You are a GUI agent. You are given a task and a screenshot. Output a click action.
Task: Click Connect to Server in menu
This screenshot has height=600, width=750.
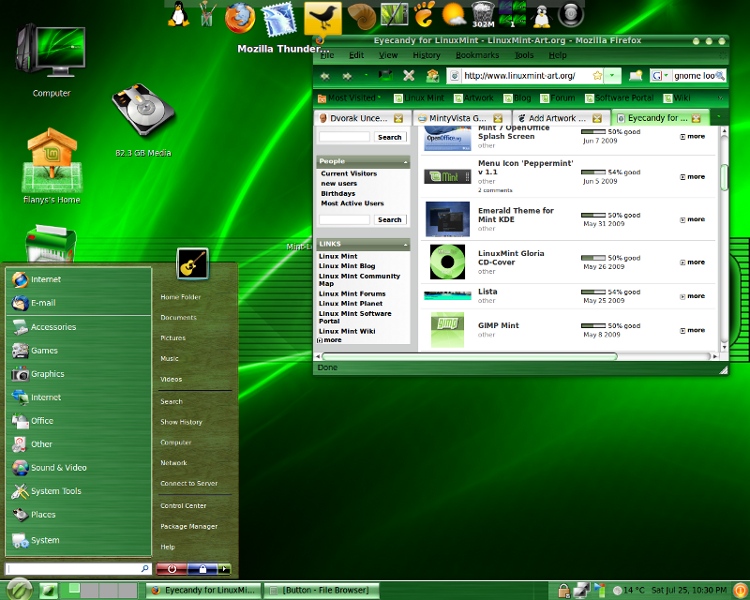point(189,484)
